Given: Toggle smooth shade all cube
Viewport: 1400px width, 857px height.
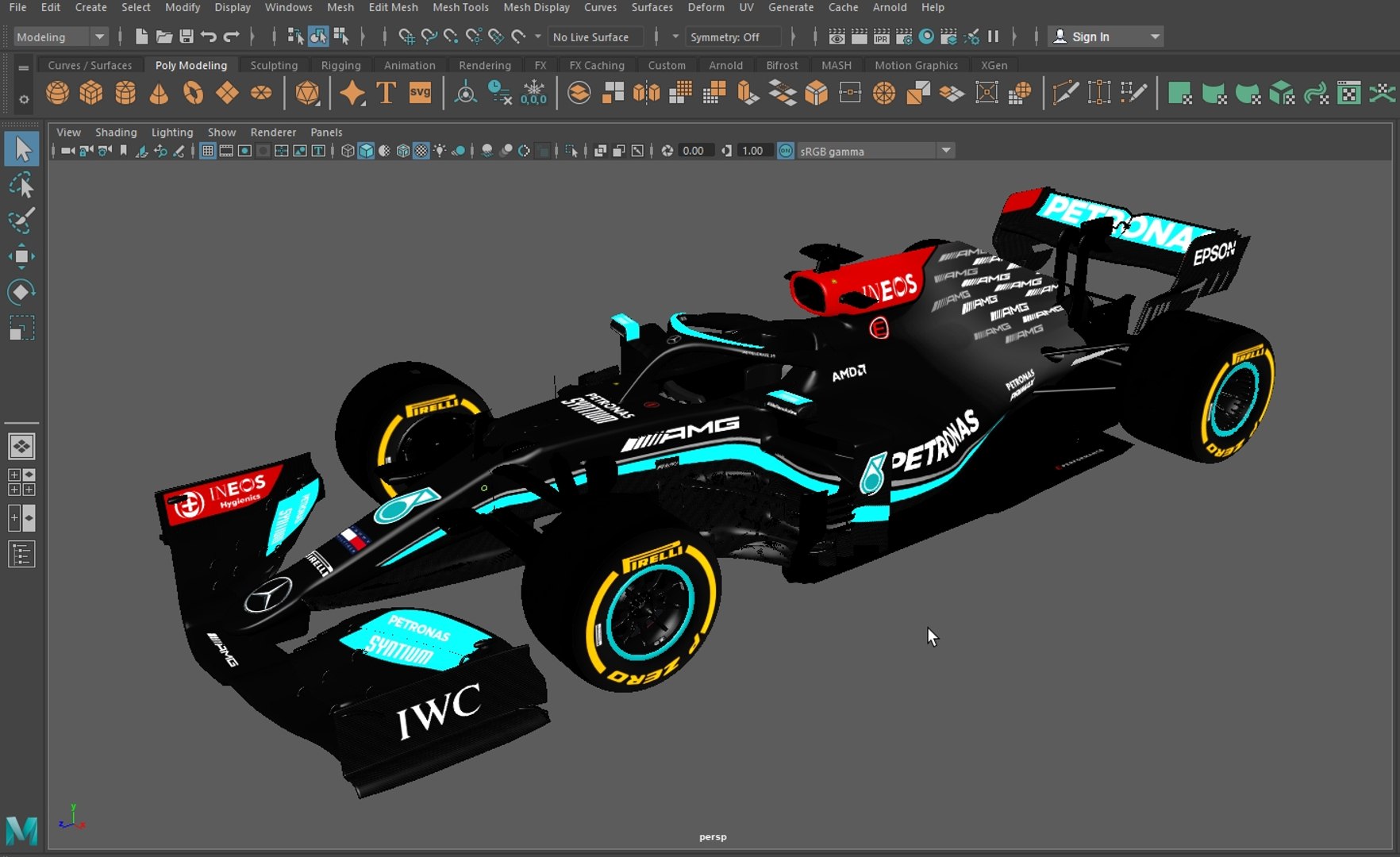Looking at the screenshot, I should [x=366, y=151].
